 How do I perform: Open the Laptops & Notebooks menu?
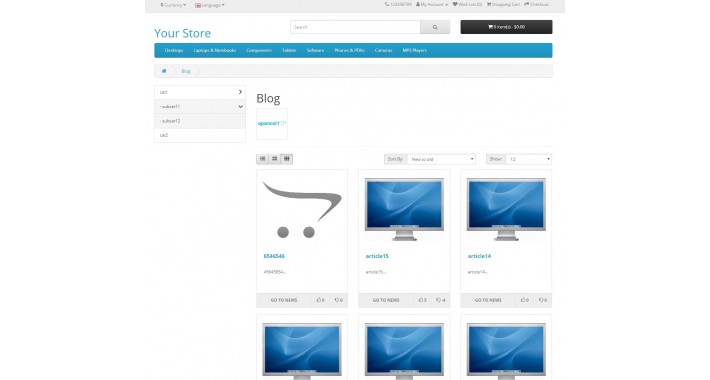pos(215,50)
